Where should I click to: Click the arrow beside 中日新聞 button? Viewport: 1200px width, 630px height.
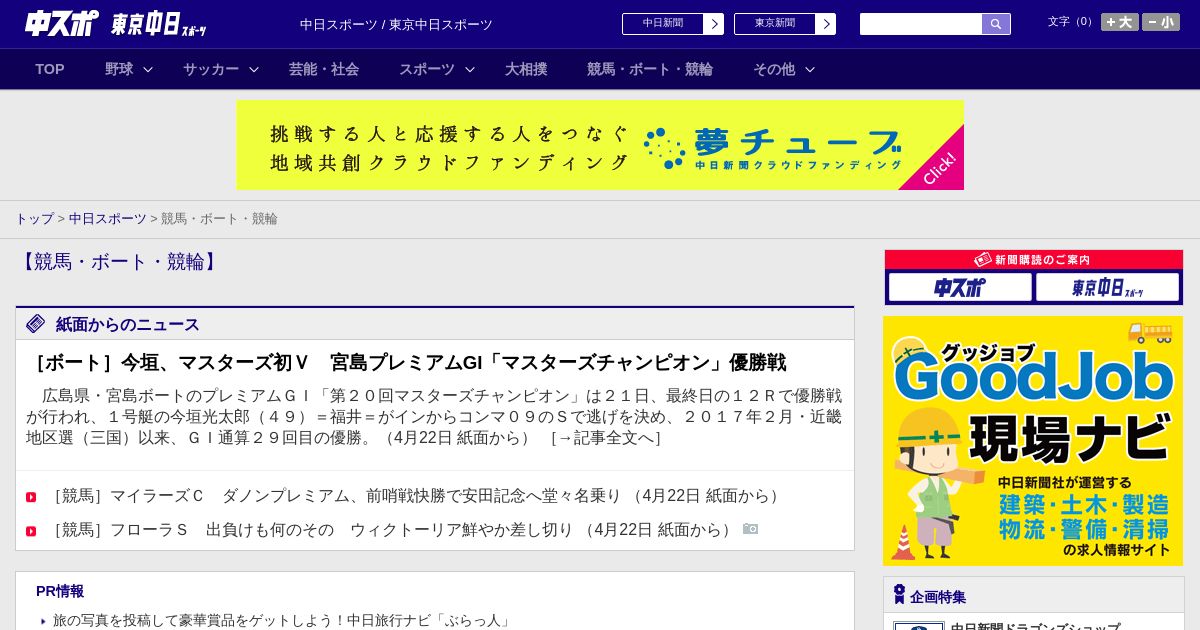pyautogui.click(x=714, y=24)
